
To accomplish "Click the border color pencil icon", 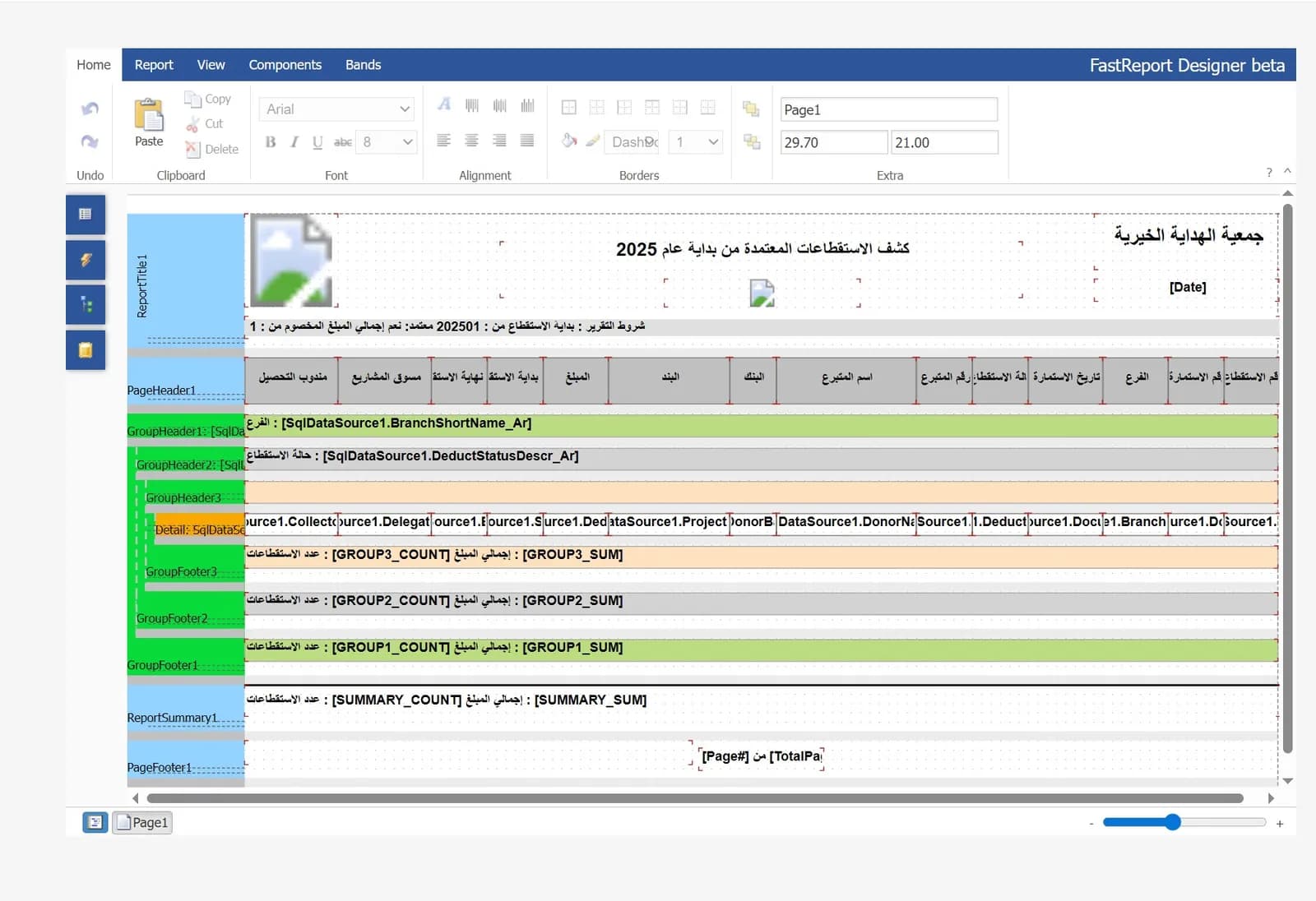I will (x=593, y=141).
